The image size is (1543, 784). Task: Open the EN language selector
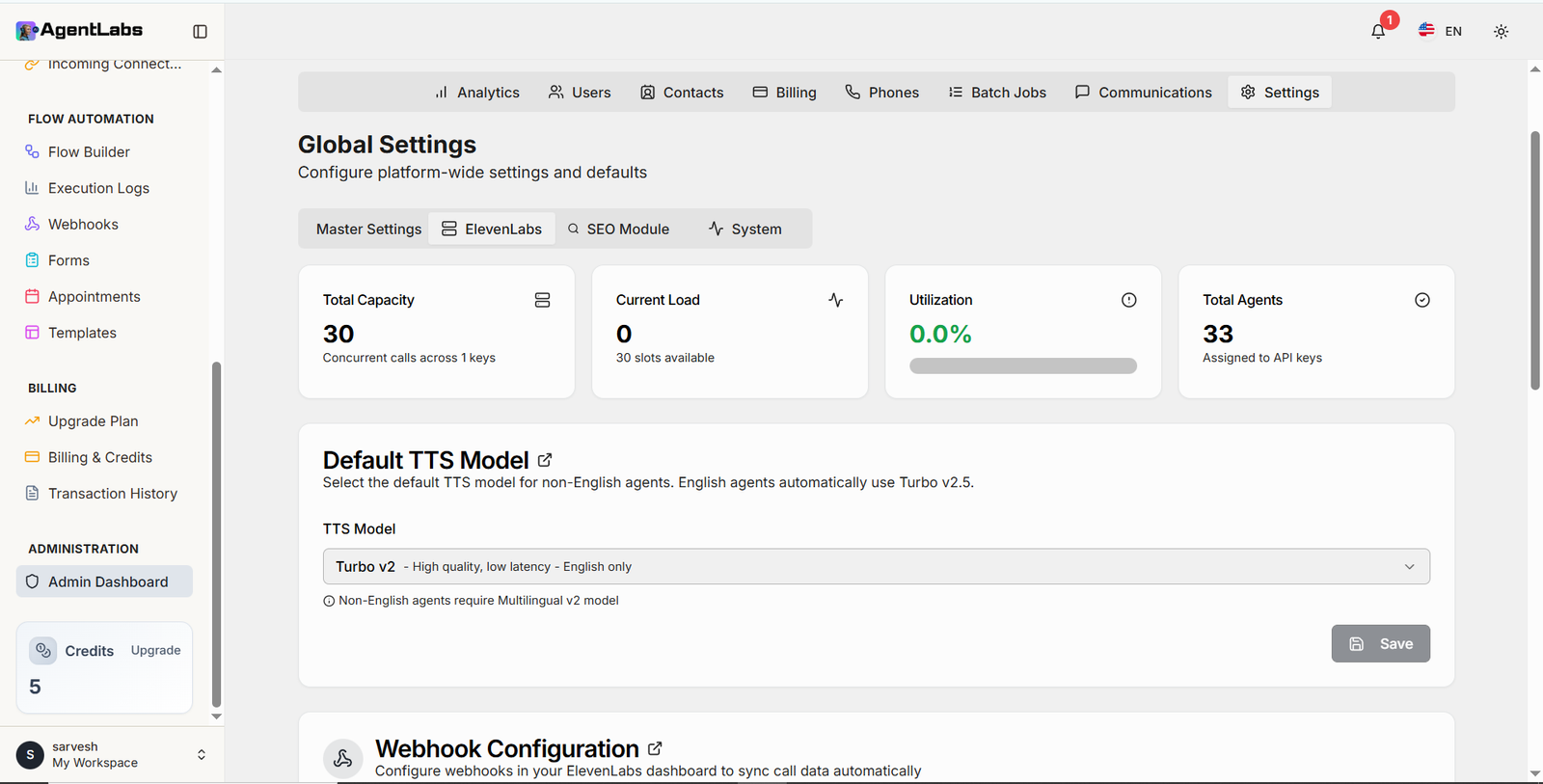point(1440,31)
